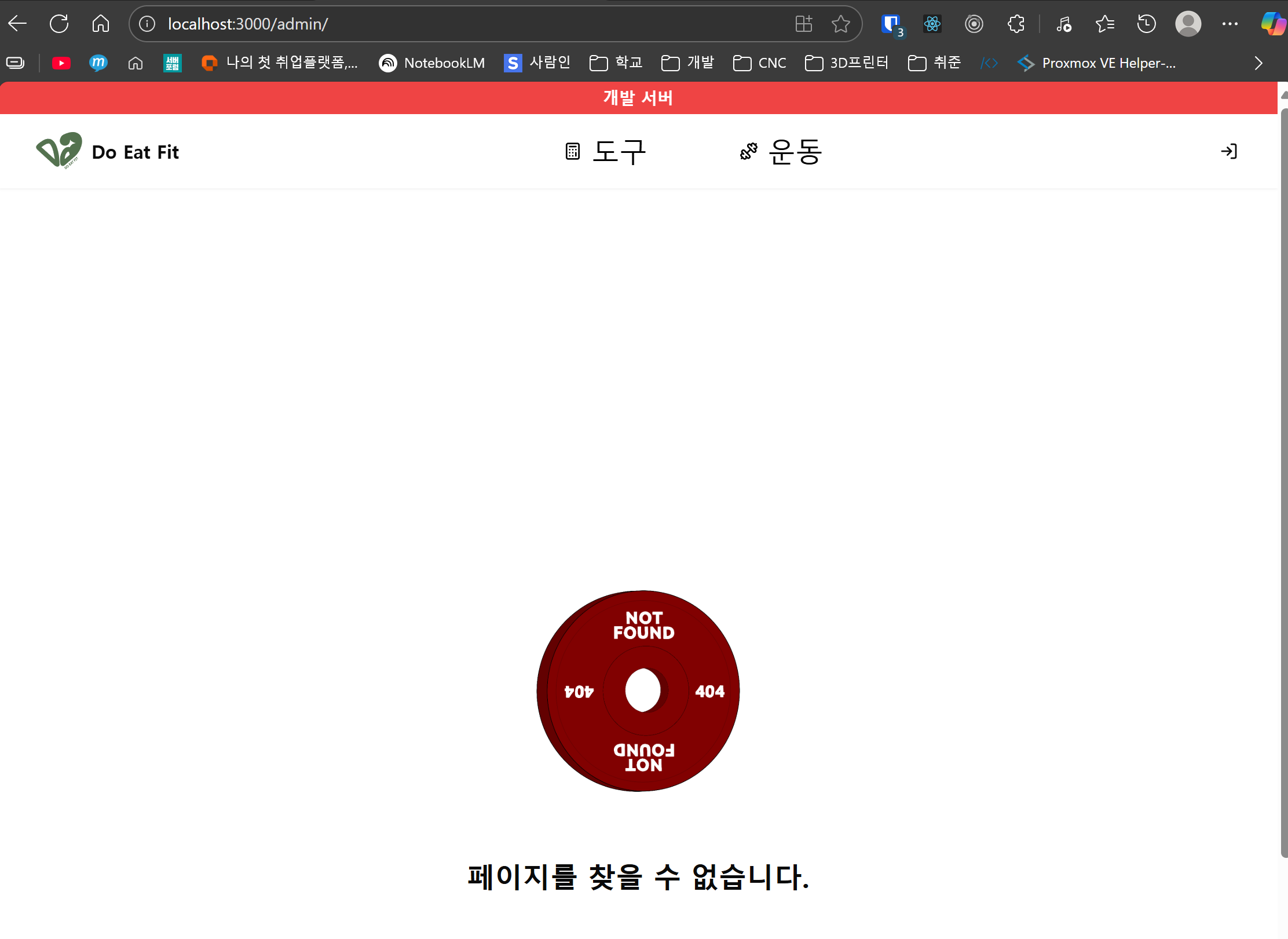Image resolution: width=1288 pixels, height=939 pixels.
Task: Click the browser Extensions puzzle icon
Action: click(x=1016, y=24)
